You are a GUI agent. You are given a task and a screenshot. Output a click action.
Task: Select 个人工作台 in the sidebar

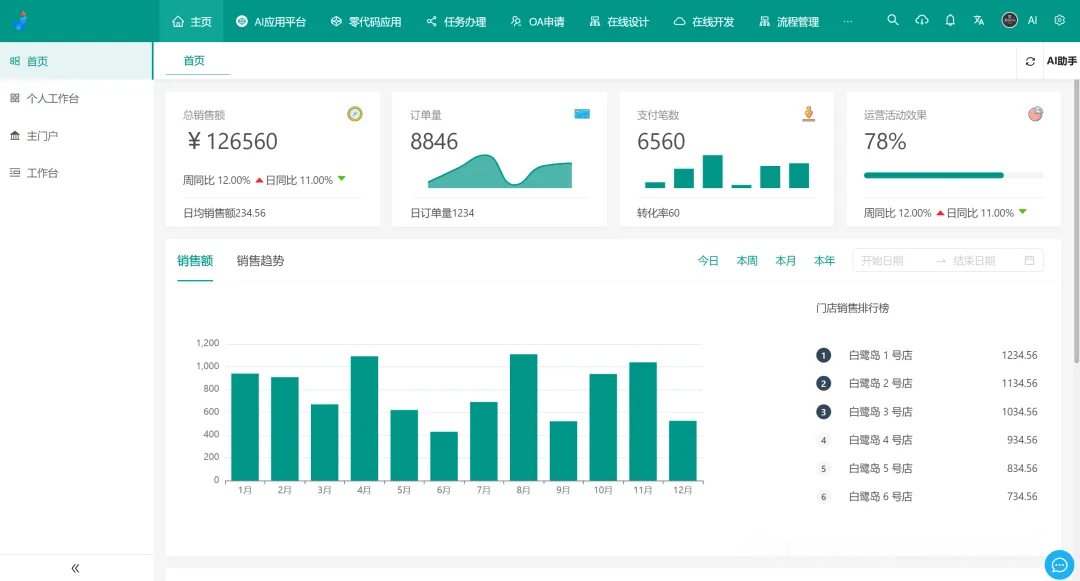52,98
